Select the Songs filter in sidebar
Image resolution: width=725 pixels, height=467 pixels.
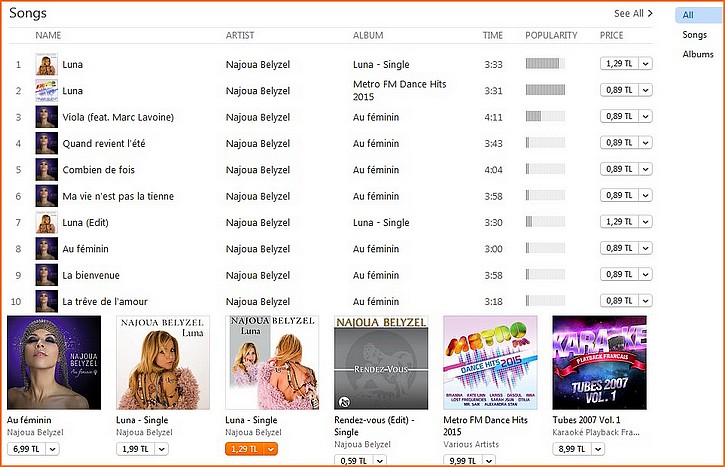point(694,35)
